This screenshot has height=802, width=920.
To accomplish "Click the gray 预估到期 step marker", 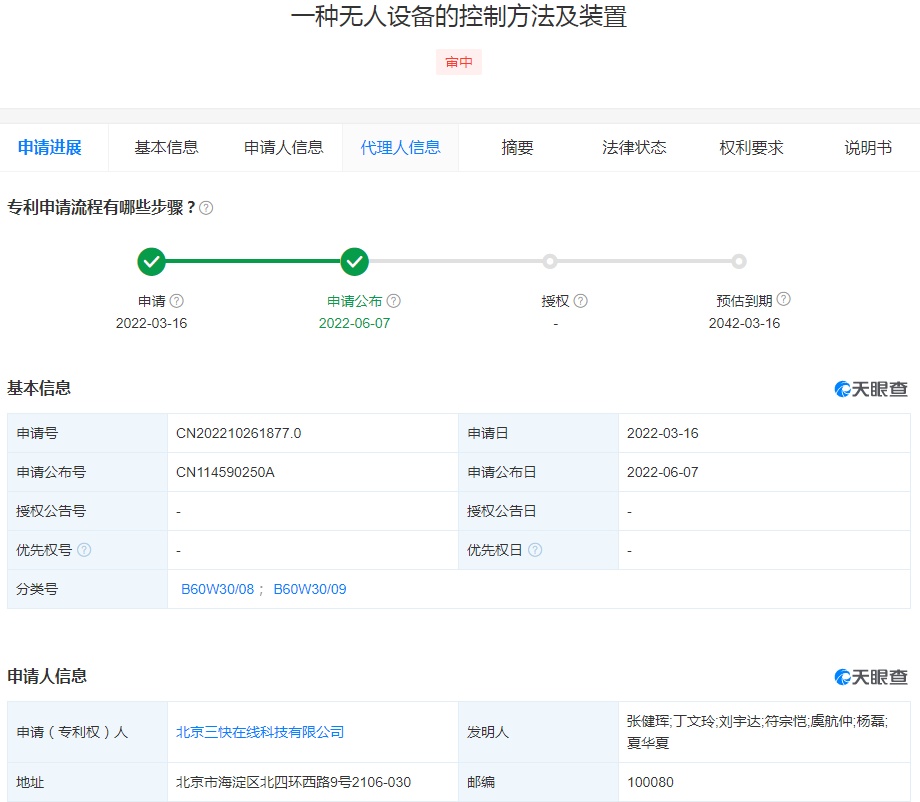I will [738, 262].
